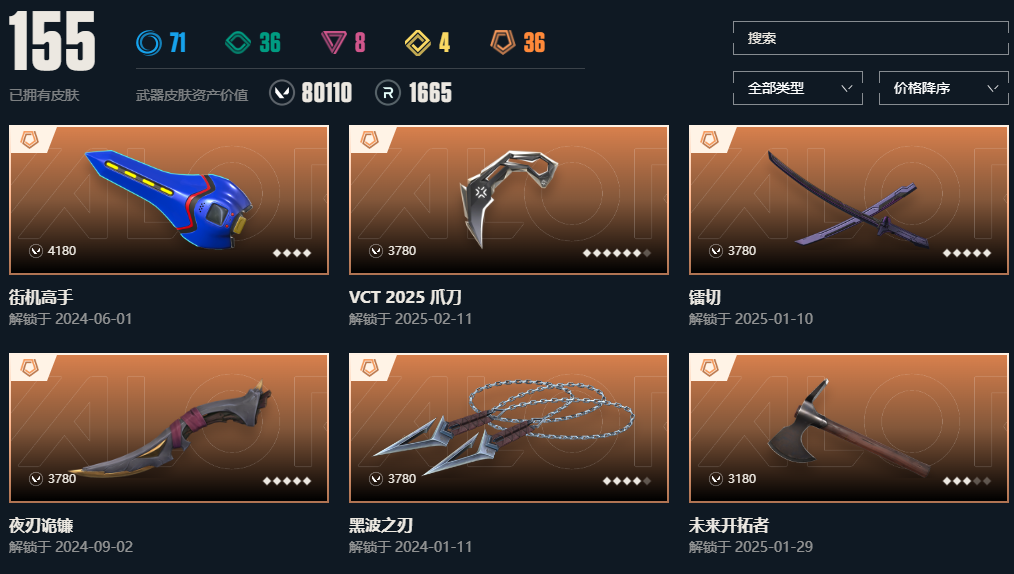Click the orange Ultra tier icon
Image resolution: width=1014 pixels, height=574 pixels.
point(502,43)
